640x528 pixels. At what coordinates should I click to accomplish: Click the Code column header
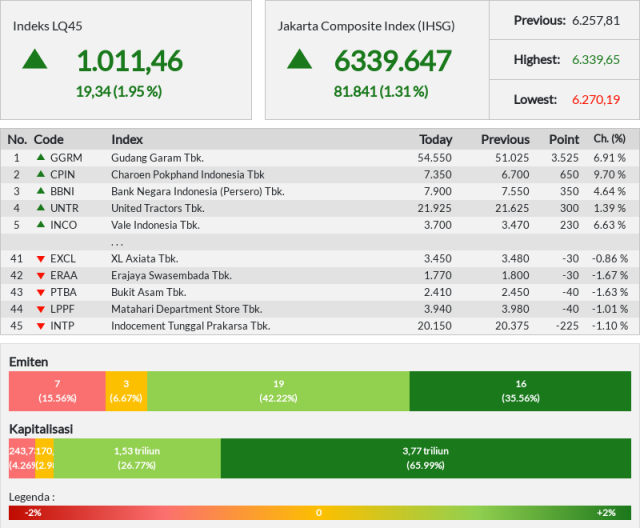[49, 140]
